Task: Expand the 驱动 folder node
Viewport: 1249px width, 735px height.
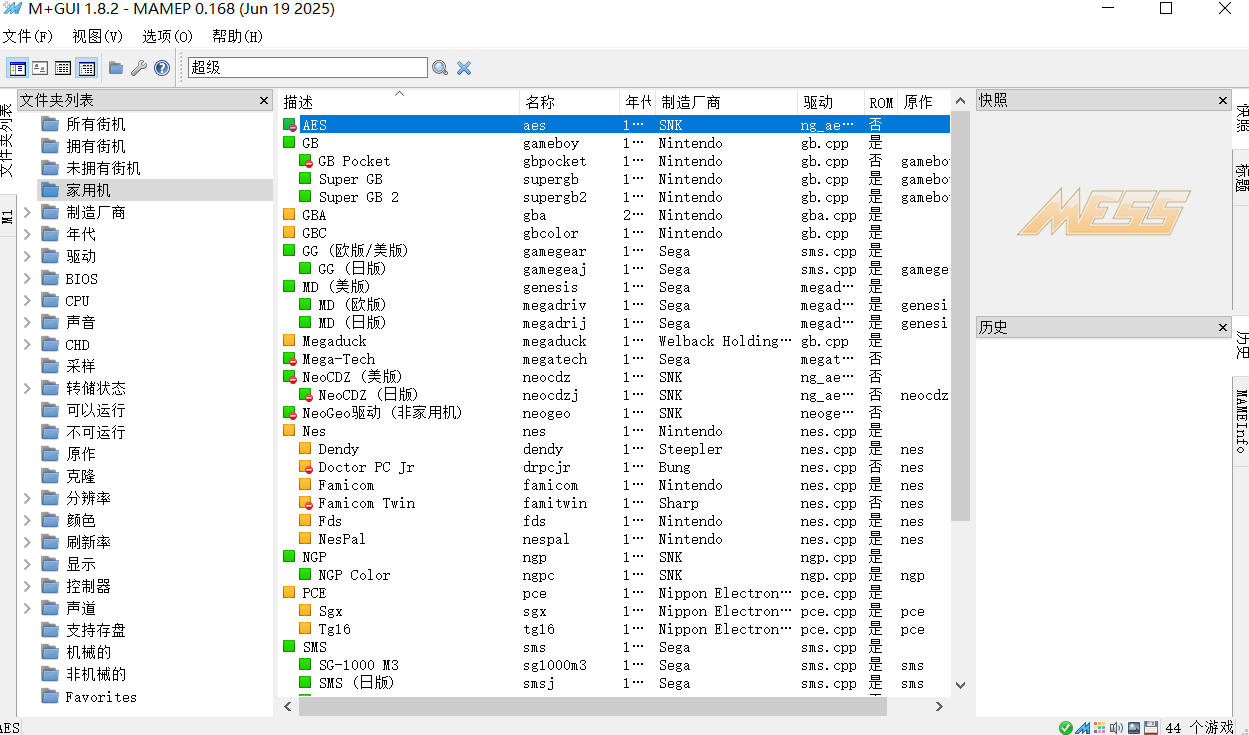Action: [x=28, y=256]
